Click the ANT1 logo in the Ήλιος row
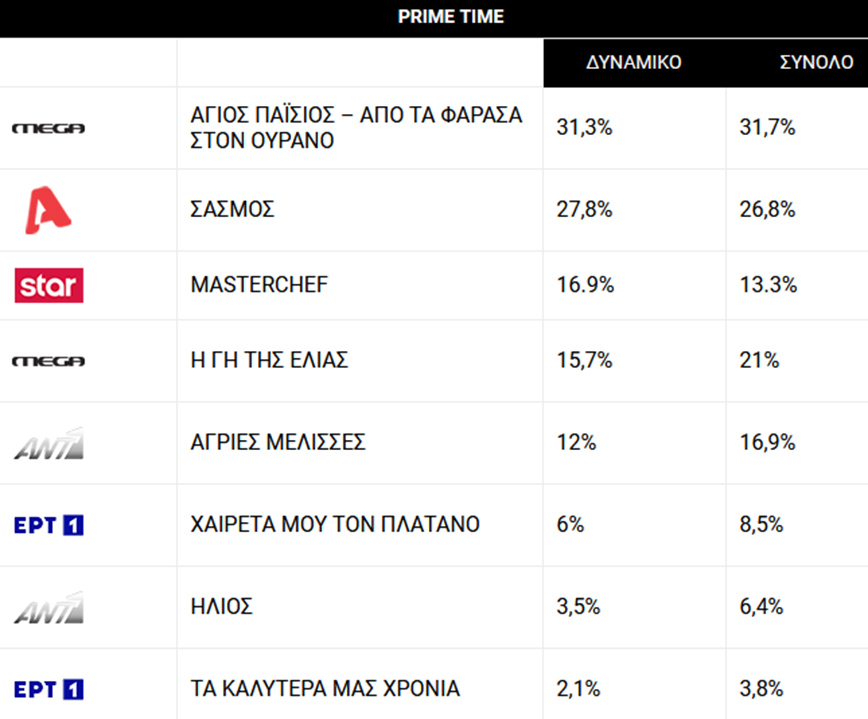868x719 pixels. click(48, 607)
